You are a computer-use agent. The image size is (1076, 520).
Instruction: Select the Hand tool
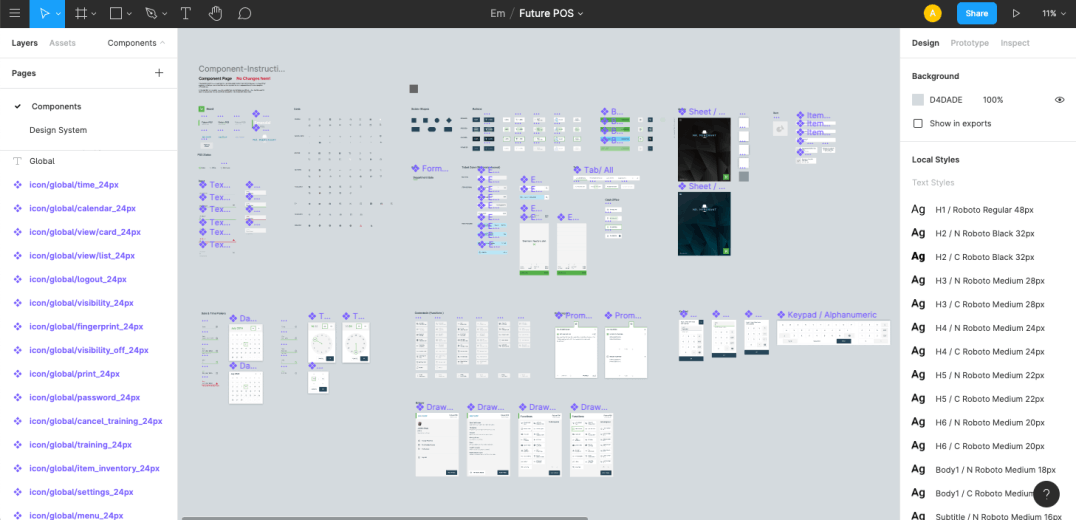point(215,14)
